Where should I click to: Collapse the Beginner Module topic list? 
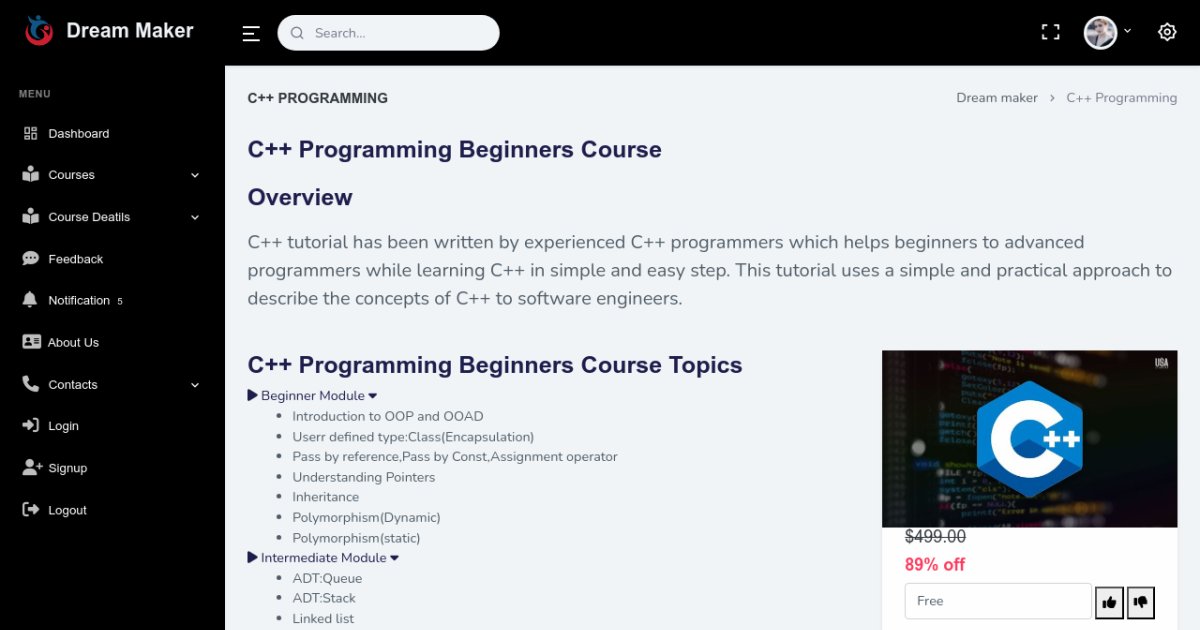tap(312, 396)
